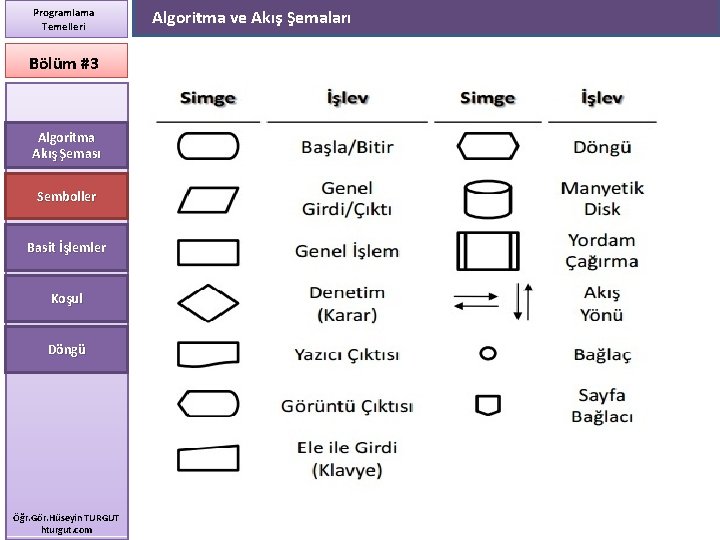This screenshot has width=720, height=540.
Task: Click the small circle Bağlaç connector symbol
Action: point(488,354)
